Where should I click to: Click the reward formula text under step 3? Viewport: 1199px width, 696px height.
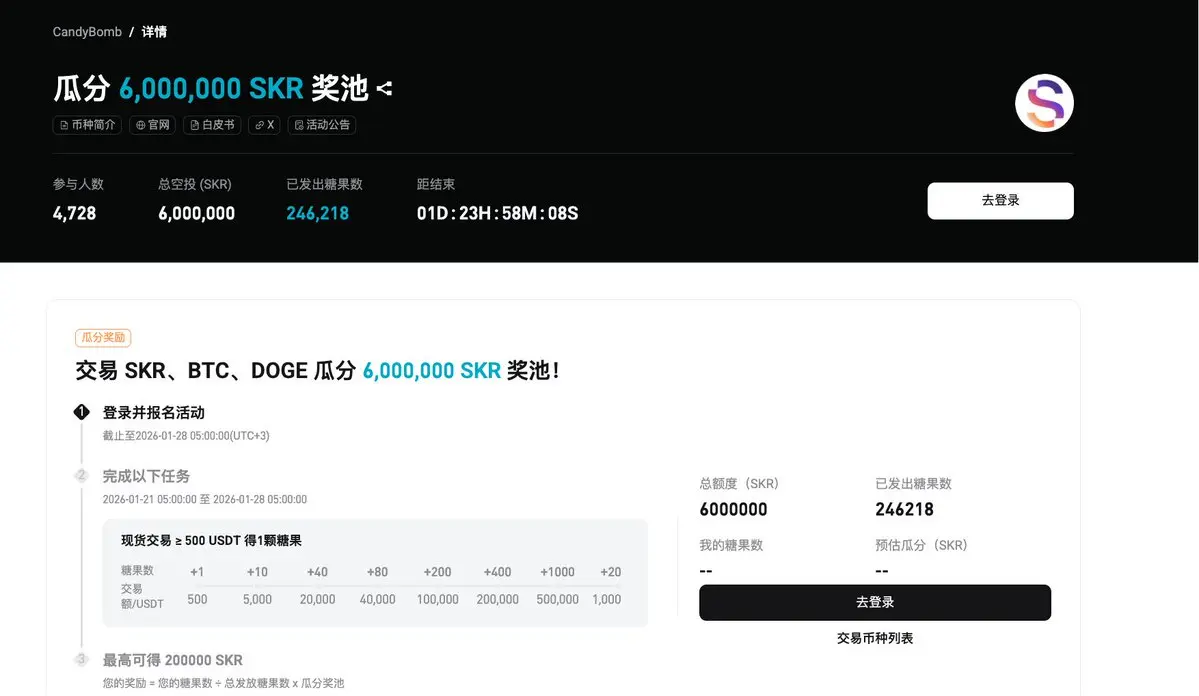click(x=223, y=683)
